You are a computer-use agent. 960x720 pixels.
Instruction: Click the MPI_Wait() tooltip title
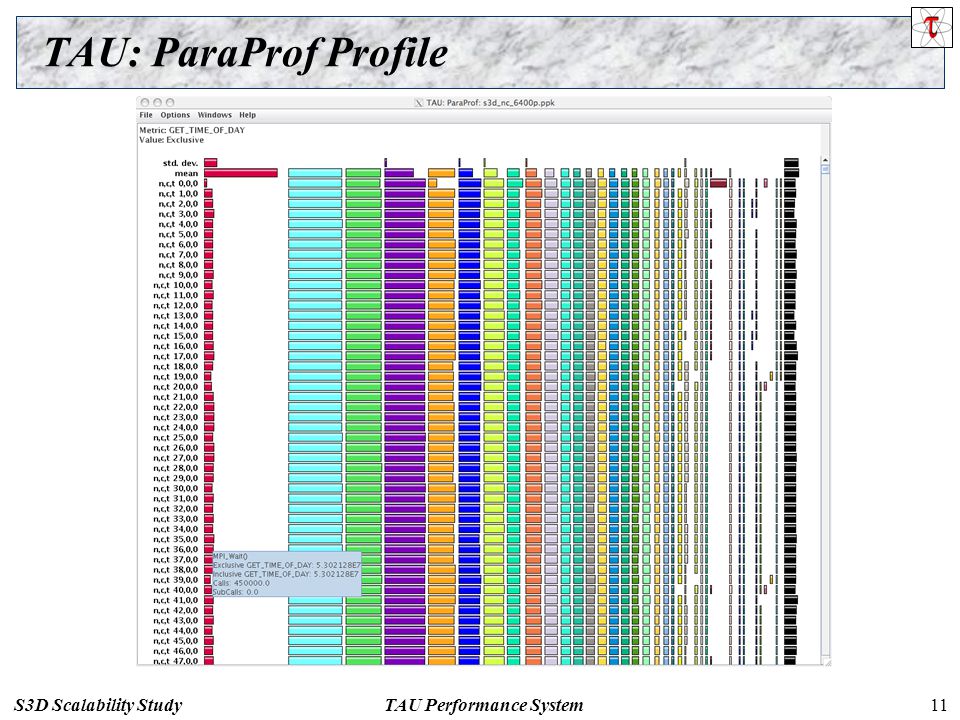tap(230, 556)
